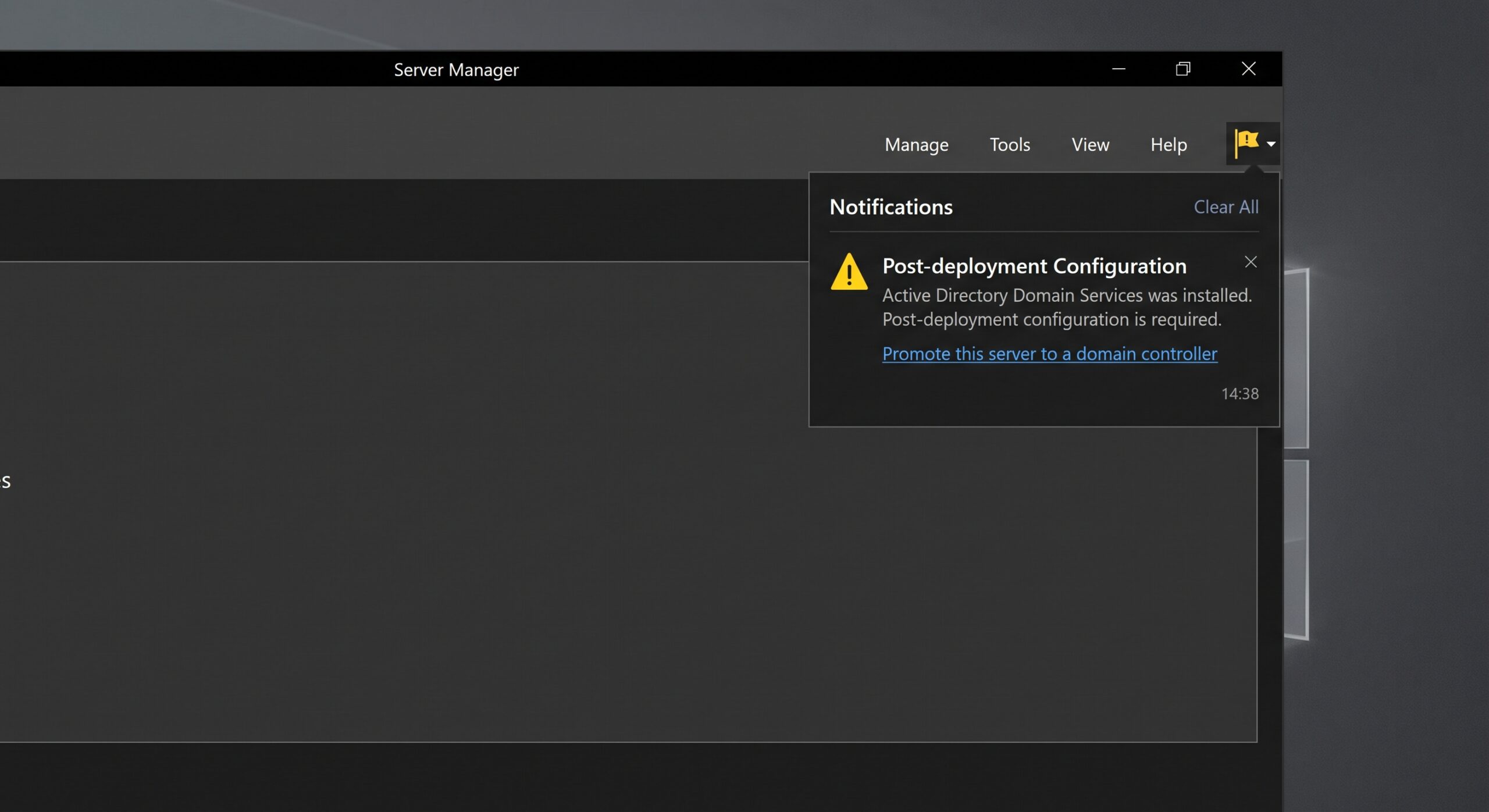The image size is (1489, 812).
Task: Open the Help menu
Action: pyautogui.click(x=1168, y=144)
